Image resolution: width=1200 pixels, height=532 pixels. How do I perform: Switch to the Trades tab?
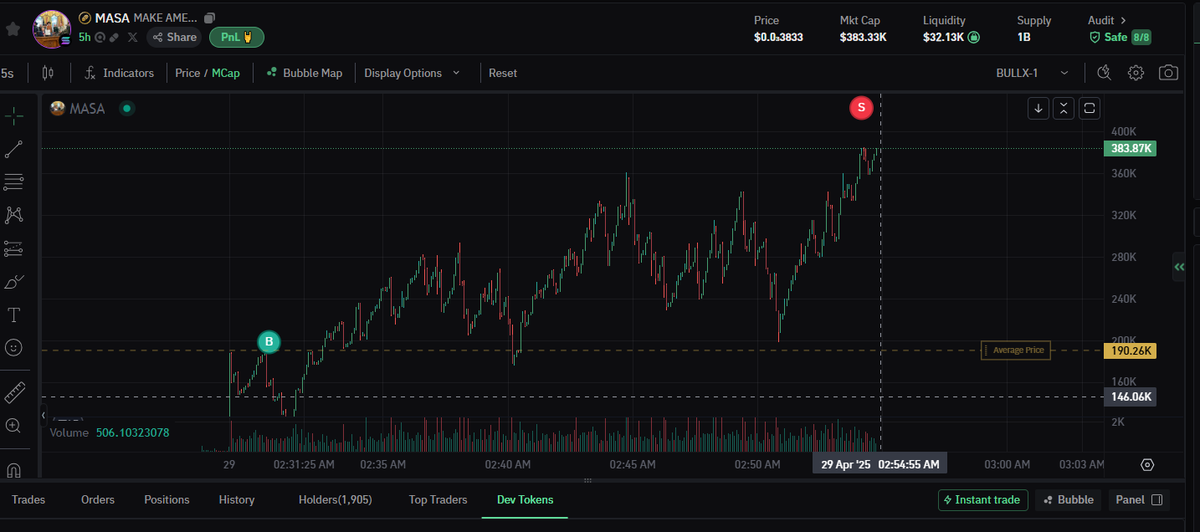28,500
